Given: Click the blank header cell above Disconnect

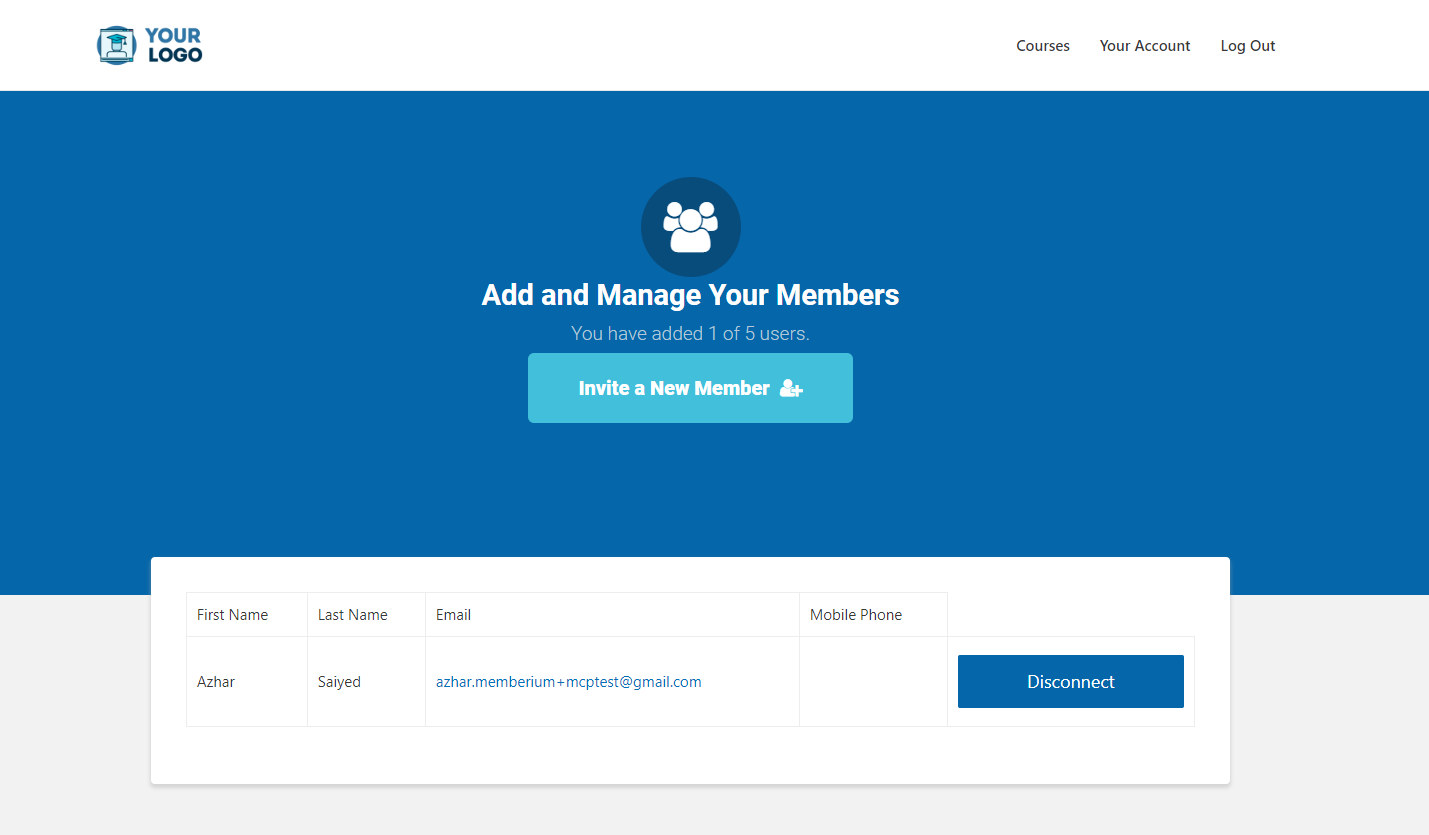Looking at the screenshot, I should click(1071, 615).
